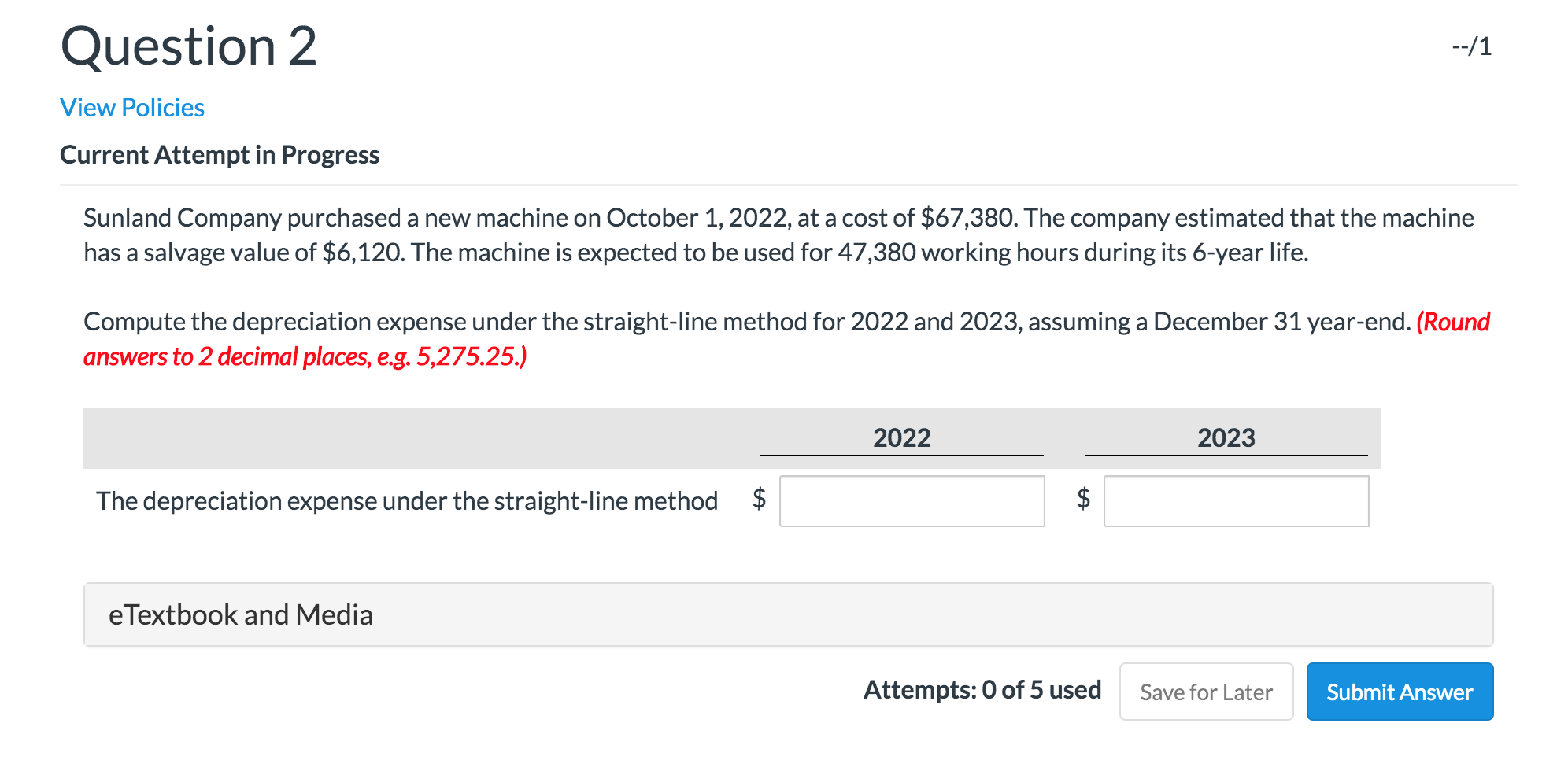Click the Attempts: 0 of 5 used text
This screenshot has height=771, width=1568.
(982, 690)
